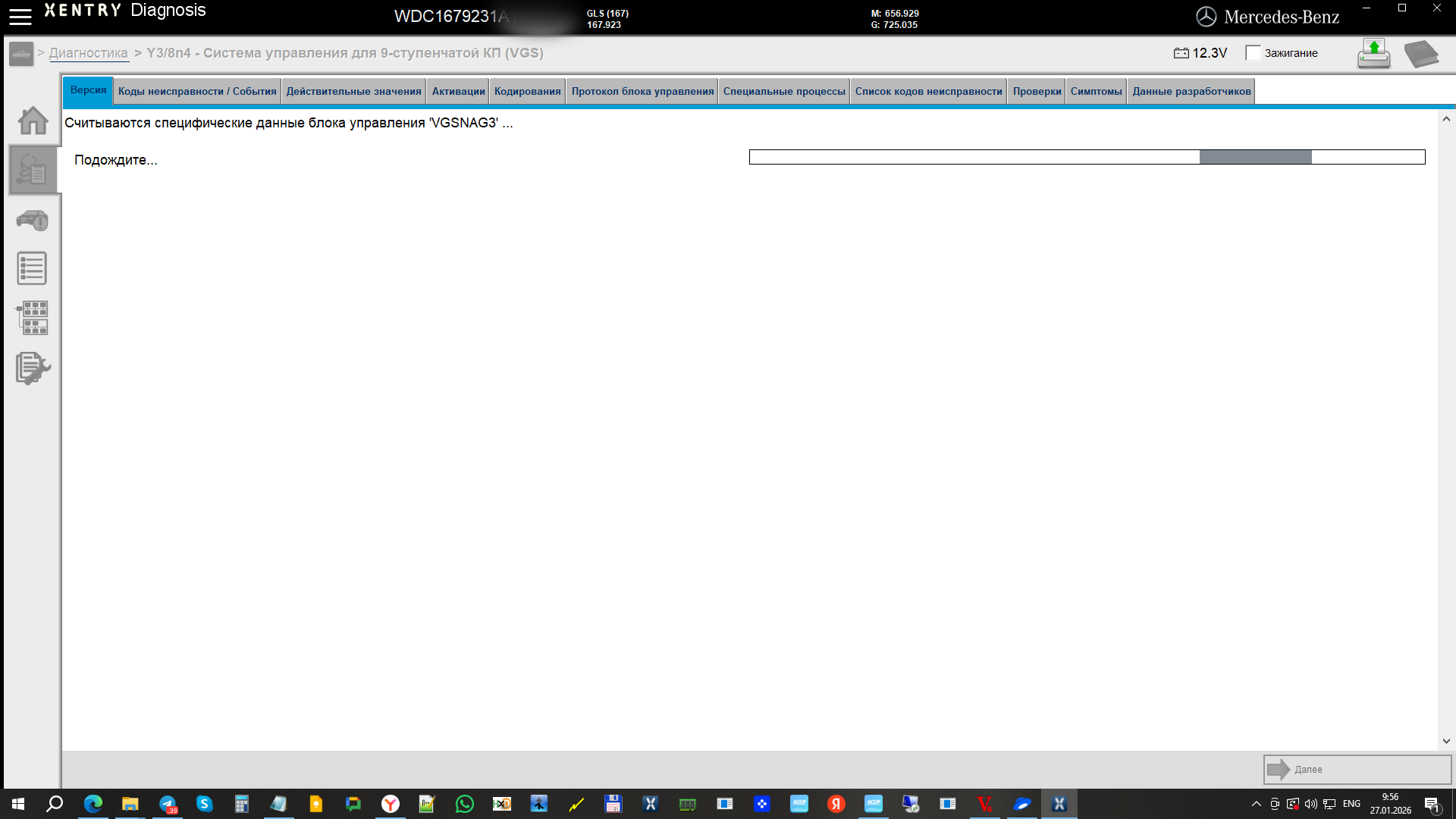Open the diagnosis stethoscope sidebar icon
The width and height of the screenshot is (1456, 819).
[x=32, y=170]
